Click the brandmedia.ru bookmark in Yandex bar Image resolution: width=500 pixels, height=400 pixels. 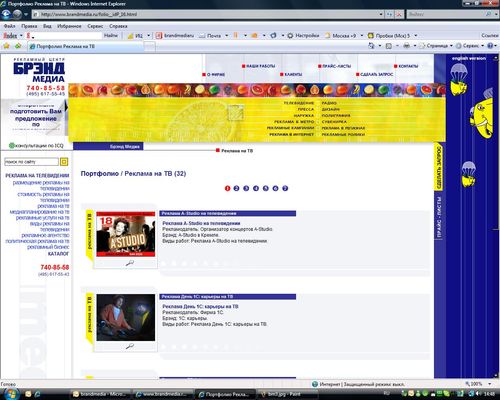click(x=175, y=35)
